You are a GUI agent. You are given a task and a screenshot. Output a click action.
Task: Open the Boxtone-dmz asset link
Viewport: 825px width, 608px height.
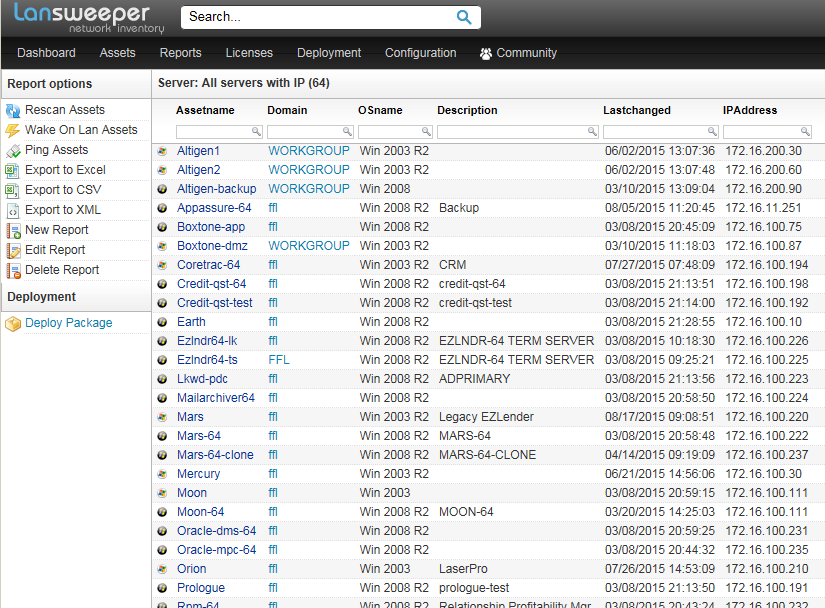(x=212, y=246)
